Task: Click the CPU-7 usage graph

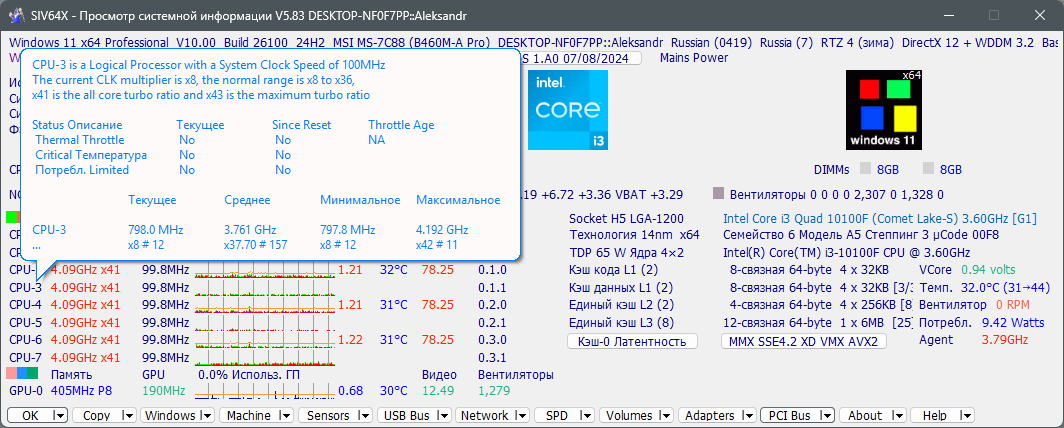Action: (x=265, y=357)
